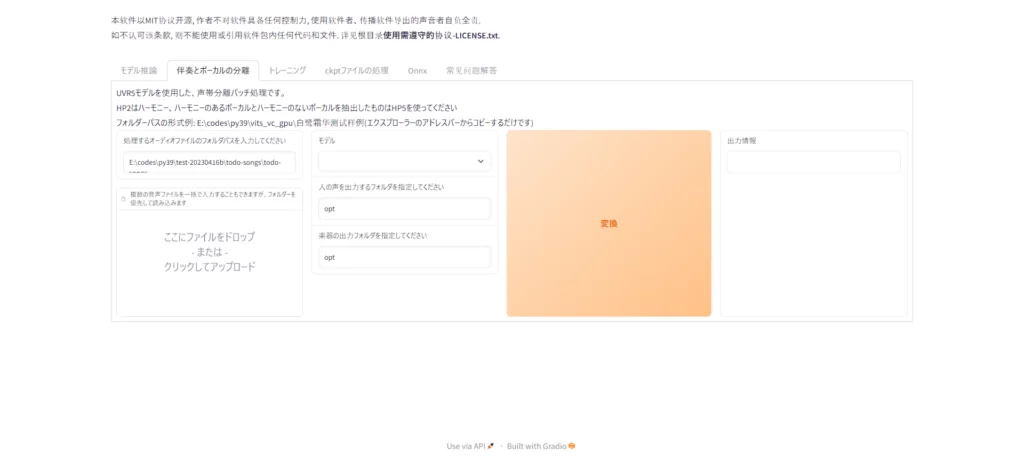Select the 伴奏とボーカルの分離 tab
Viewport: 1024px width, 465px height.
tap(213, 70)
